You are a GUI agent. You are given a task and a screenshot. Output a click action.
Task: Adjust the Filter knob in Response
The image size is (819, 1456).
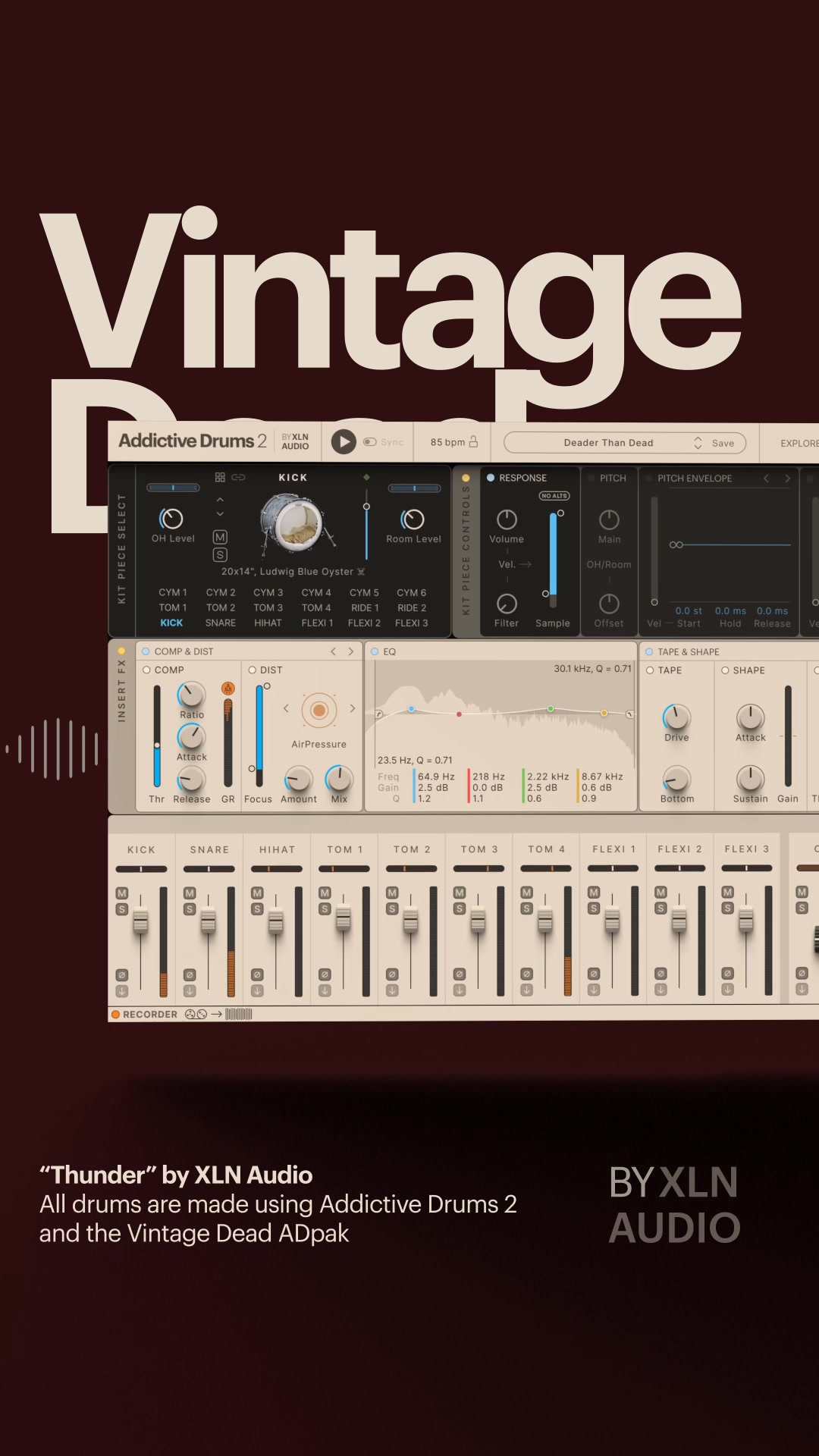pyautogui.click(x=507, y=604)
